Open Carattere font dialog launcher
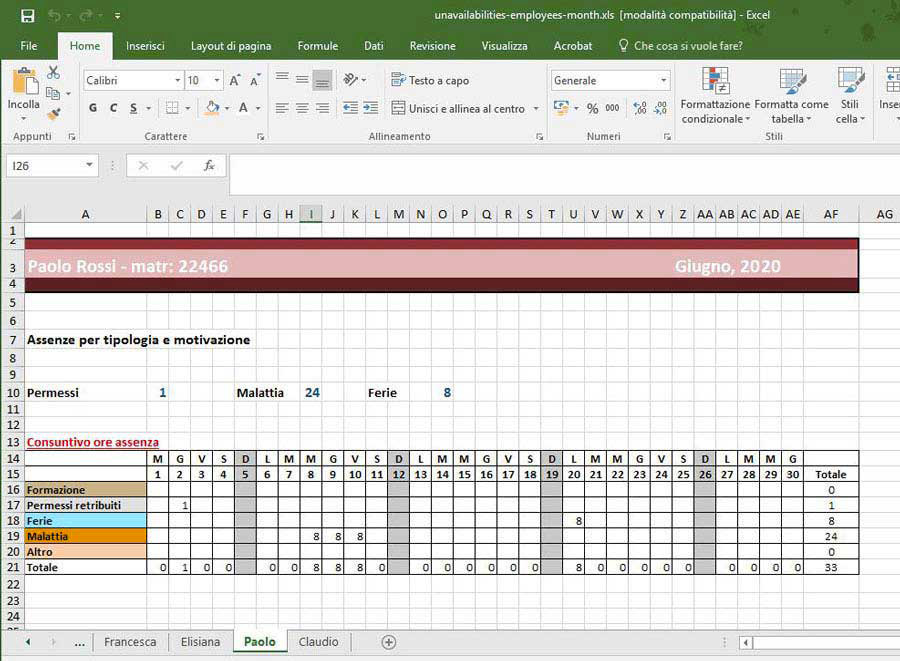The width and height of the screenshot is (900, 661). coord(261,137)
